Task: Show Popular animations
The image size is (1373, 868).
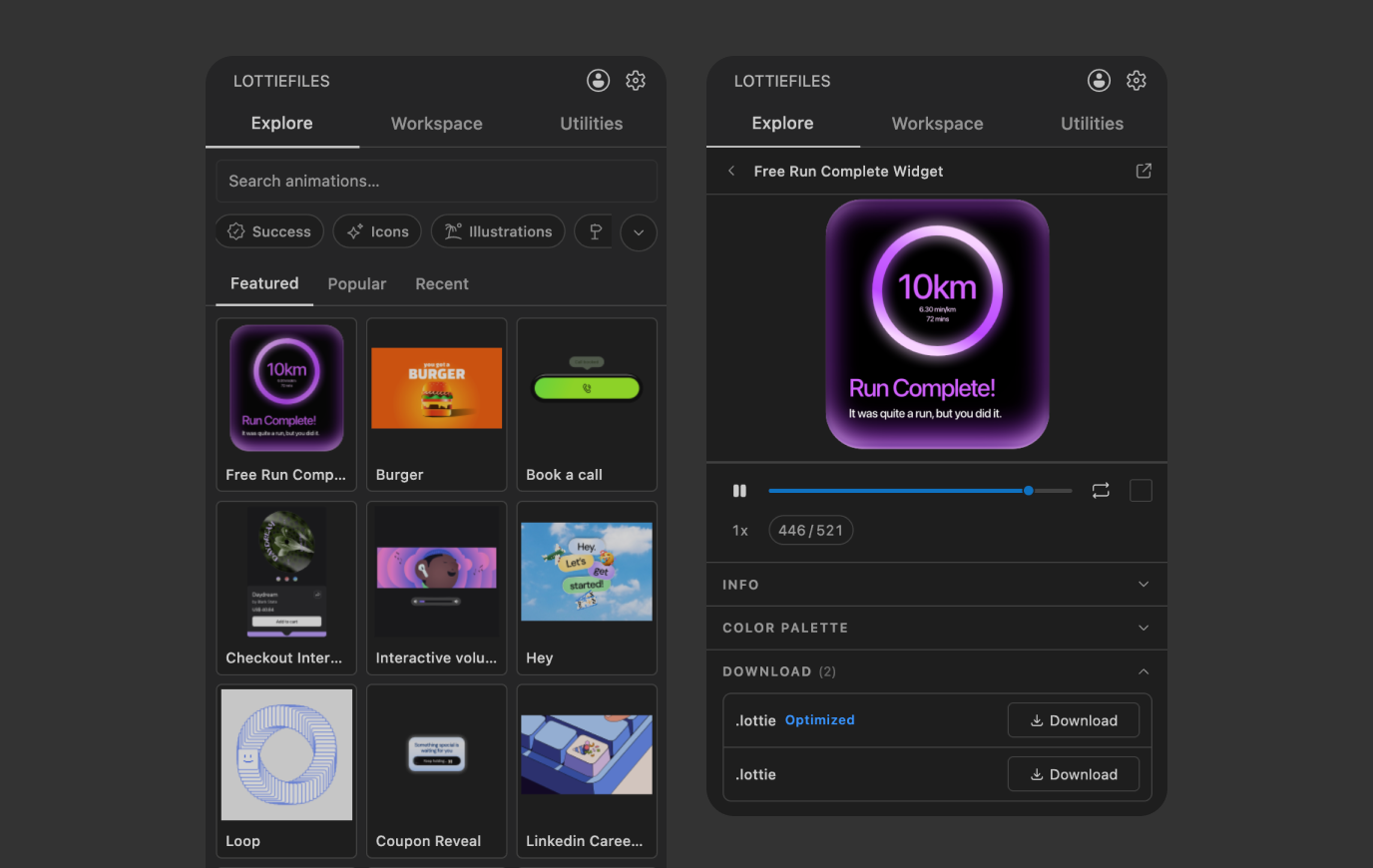Action: pos(356,284)
